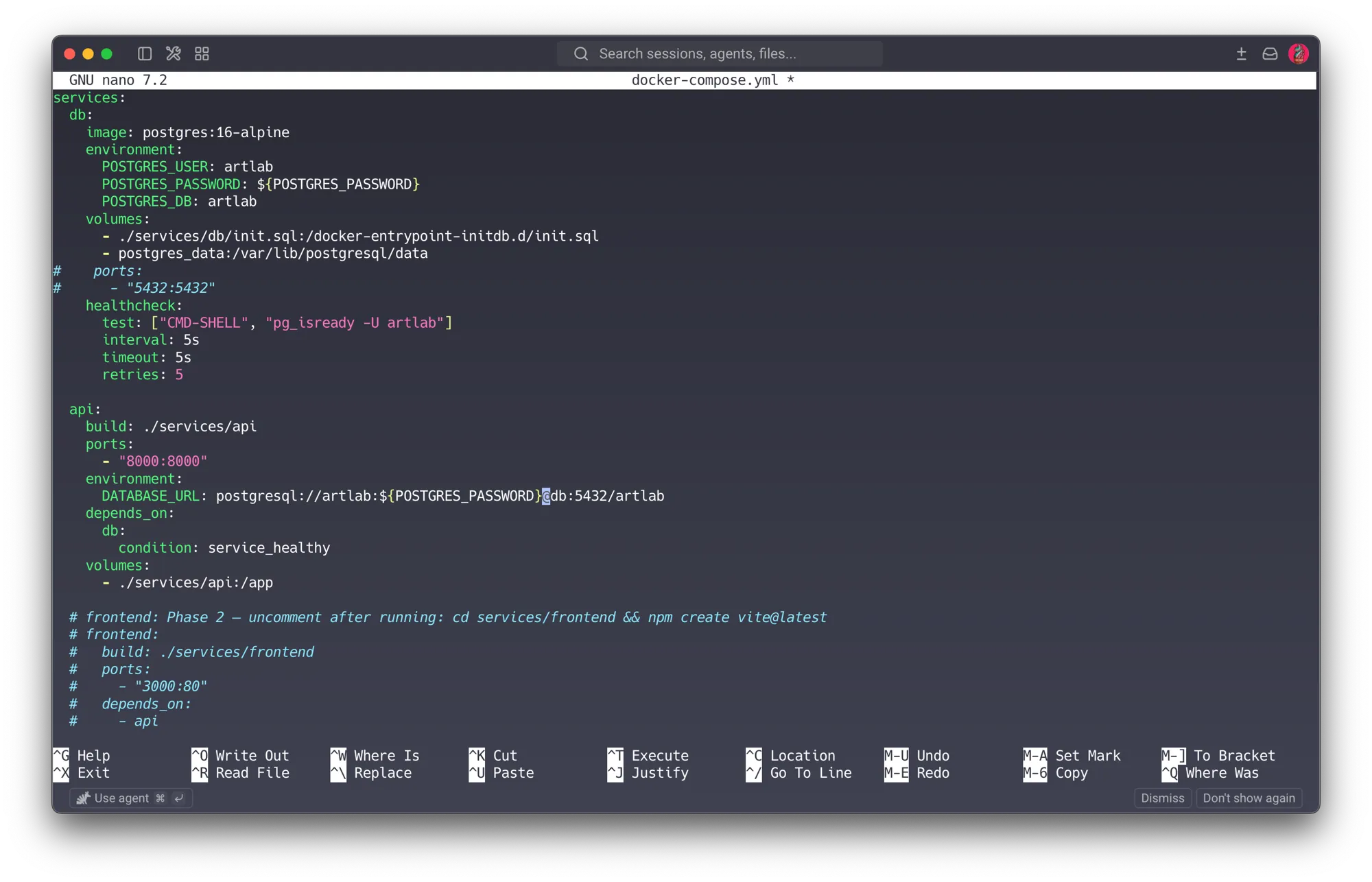1372x882 pixels.
Task: Click 'DATABASE_URL' key
Action: pyautogui.click(x=151, y=496)
